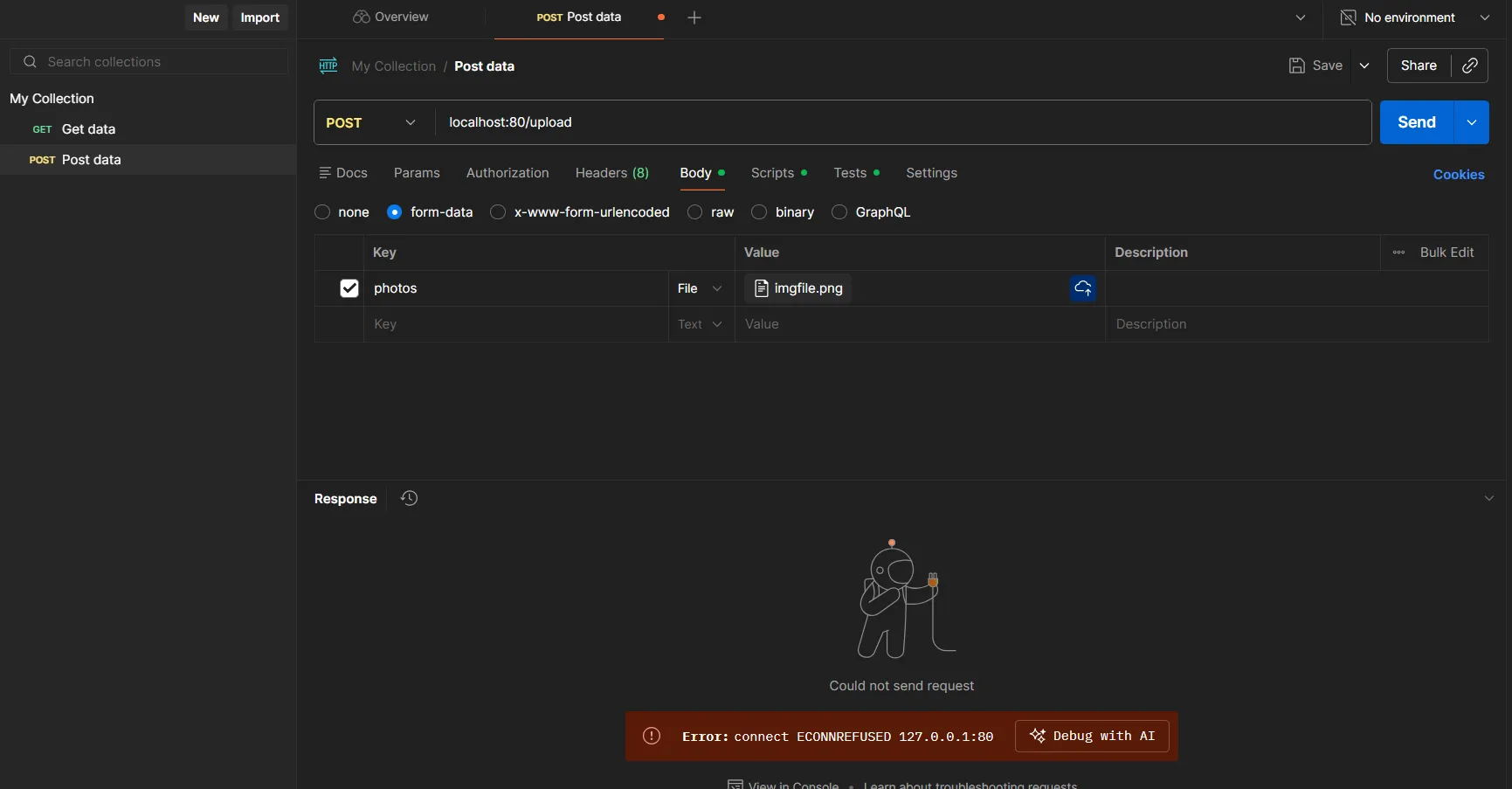Image resolution: width=1512 pixels, height=789 pixels.
Task: Save the Post data request
Action: [x=1316, y=66]
